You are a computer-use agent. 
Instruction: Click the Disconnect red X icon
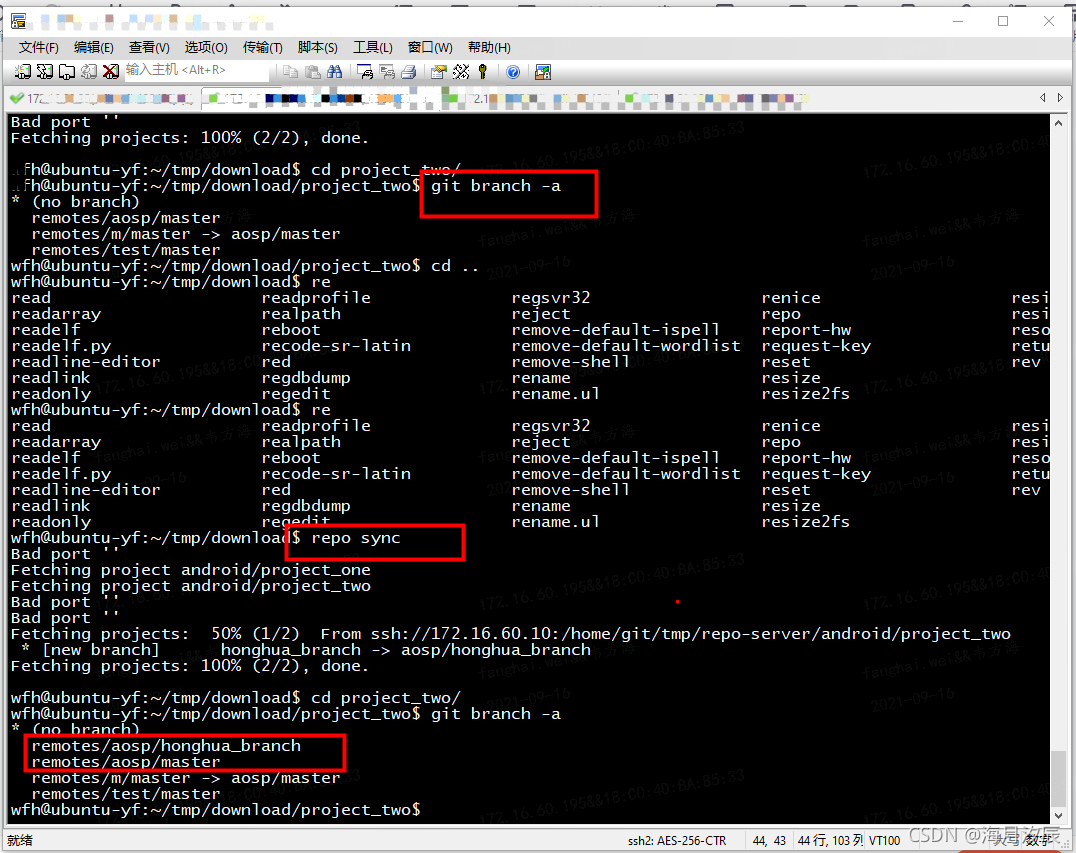[110, 71]
